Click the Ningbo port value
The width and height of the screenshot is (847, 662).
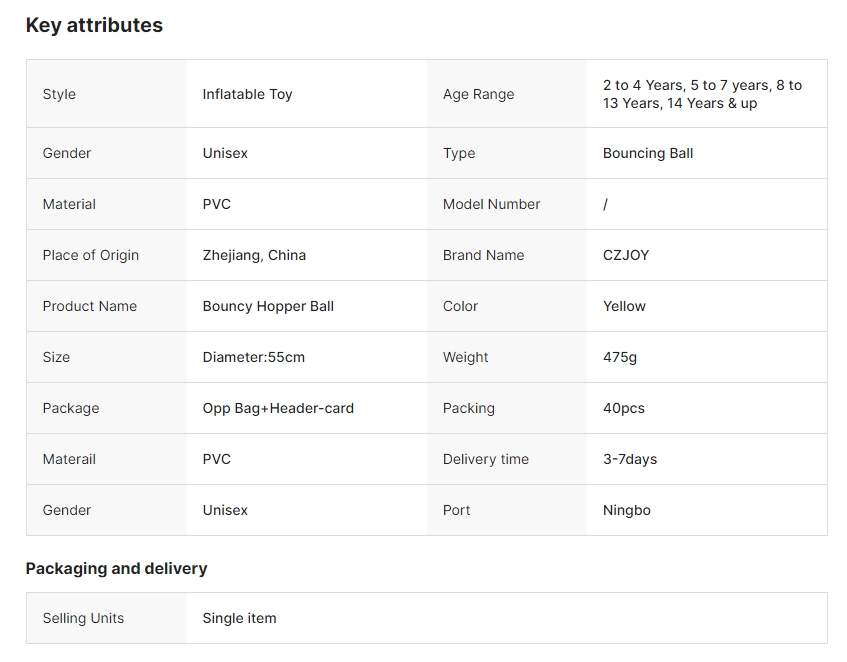[x=626, y=510]
